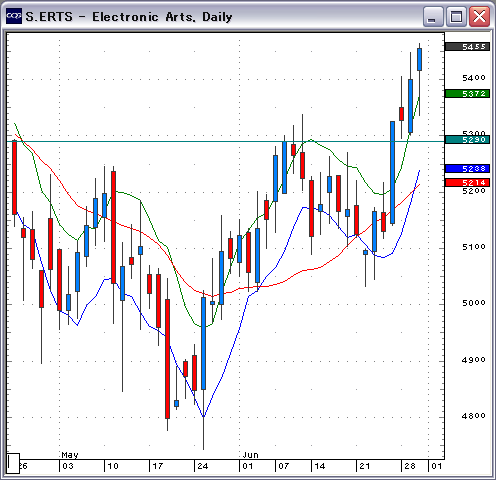Click the small box at time axis left corner
This screenshot has height=480, width=496.
click(13, 463)
